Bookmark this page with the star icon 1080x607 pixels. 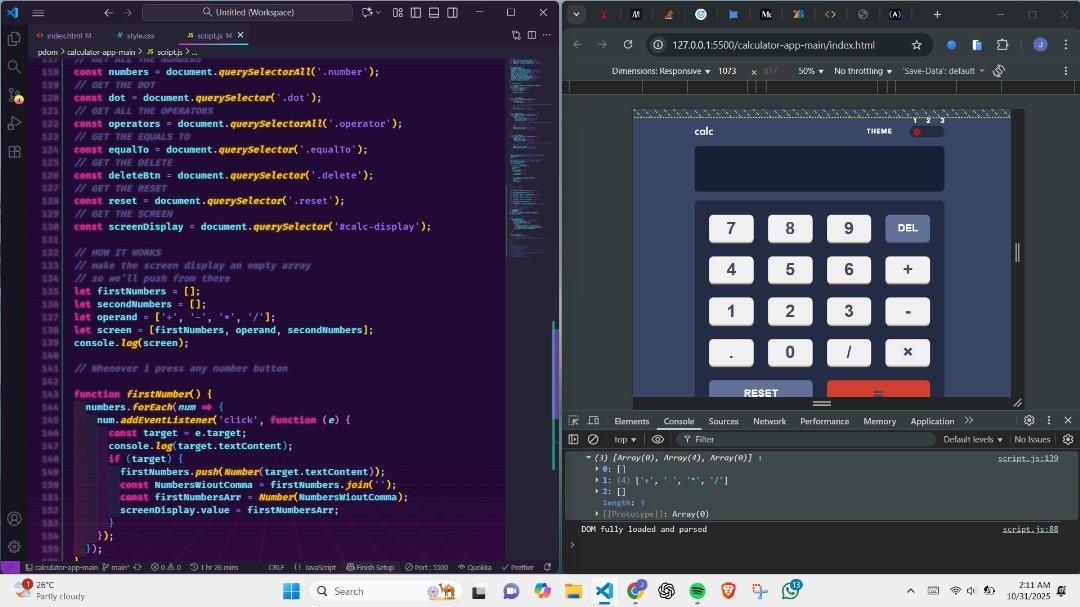pos(916,45)
